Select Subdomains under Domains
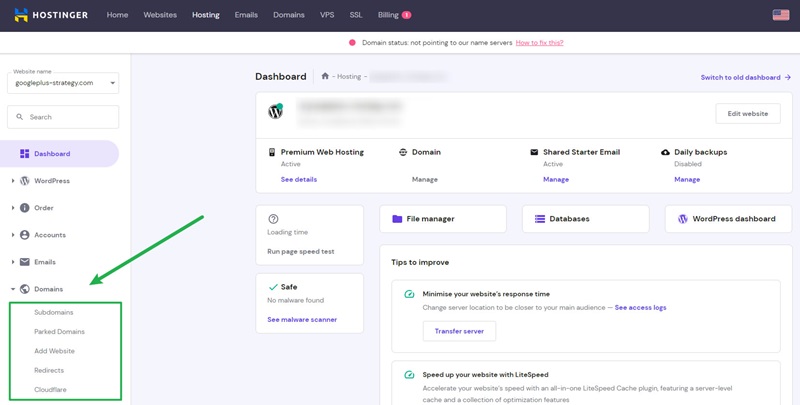Screen dimensions: 800x405 (x=54, y=312)
